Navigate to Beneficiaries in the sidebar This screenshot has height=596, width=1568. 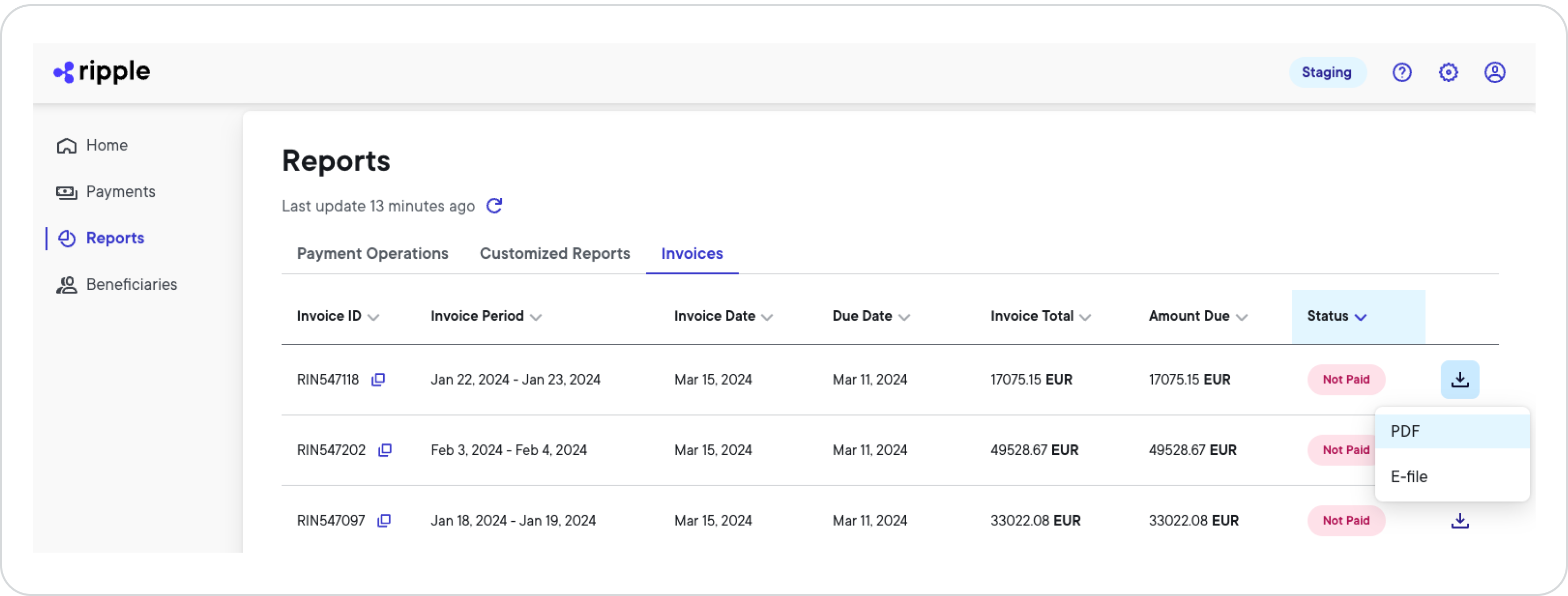[132, 285]
